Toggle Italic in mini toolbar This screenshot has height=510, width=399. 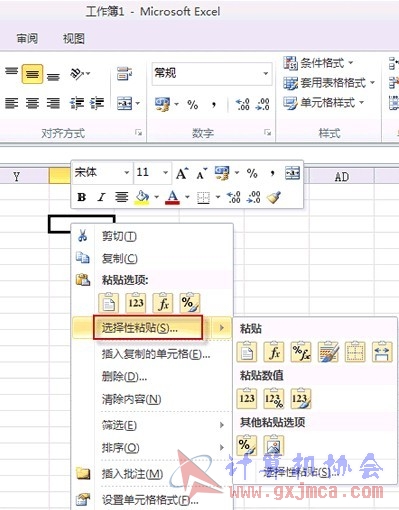coord(101,197)
